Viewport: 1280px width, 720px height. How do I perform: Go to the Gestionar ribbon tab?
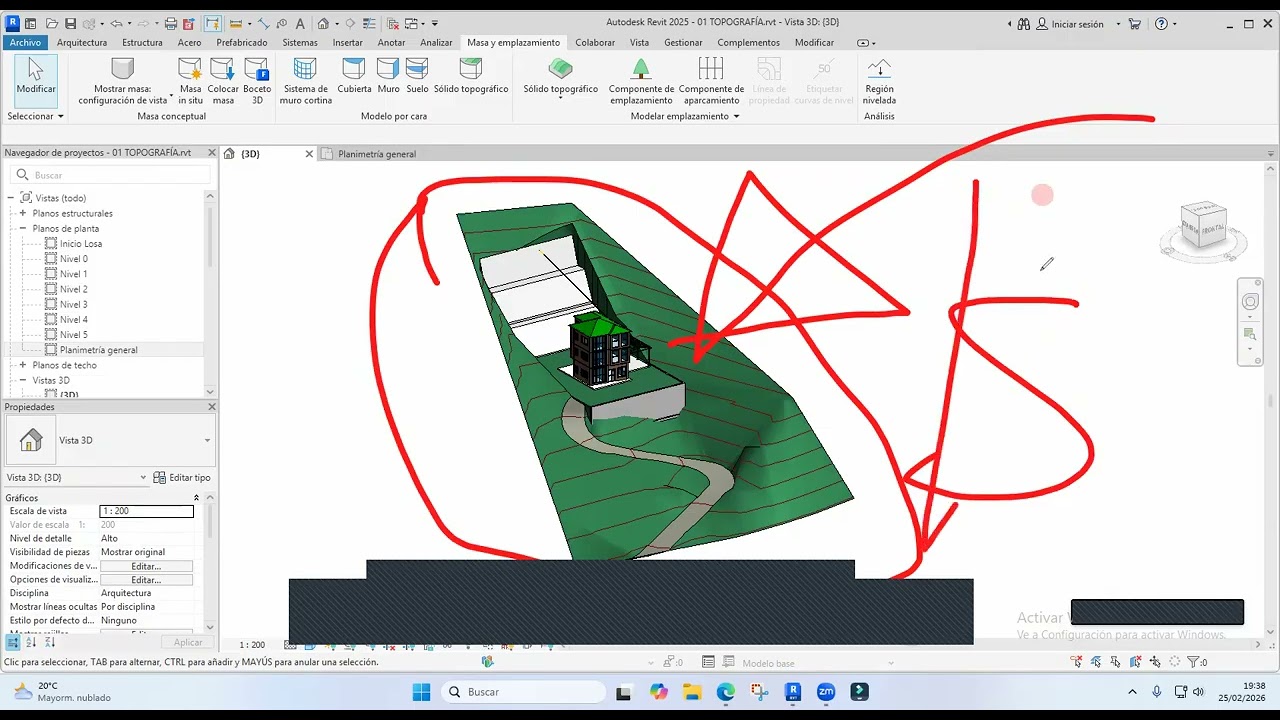pyautogui.click(x=683, y=42)
